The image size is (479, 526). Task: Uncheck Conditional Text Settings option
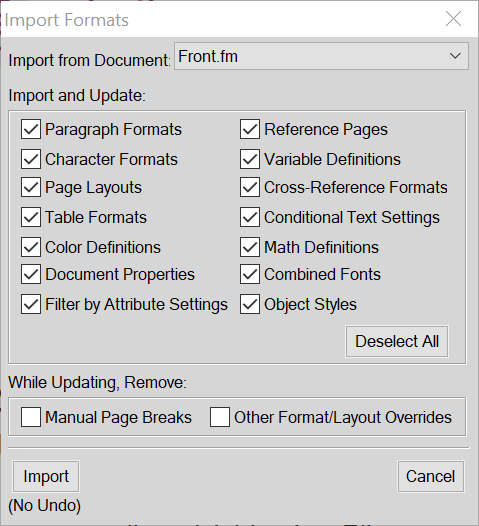click(250, 217)
